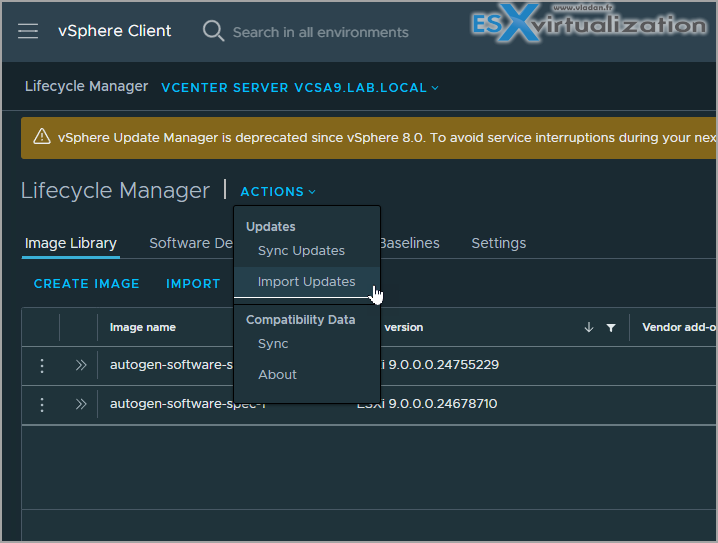Click the warning triangle icon in banner
Screen dimensions: 718x543
coord(42,137)
